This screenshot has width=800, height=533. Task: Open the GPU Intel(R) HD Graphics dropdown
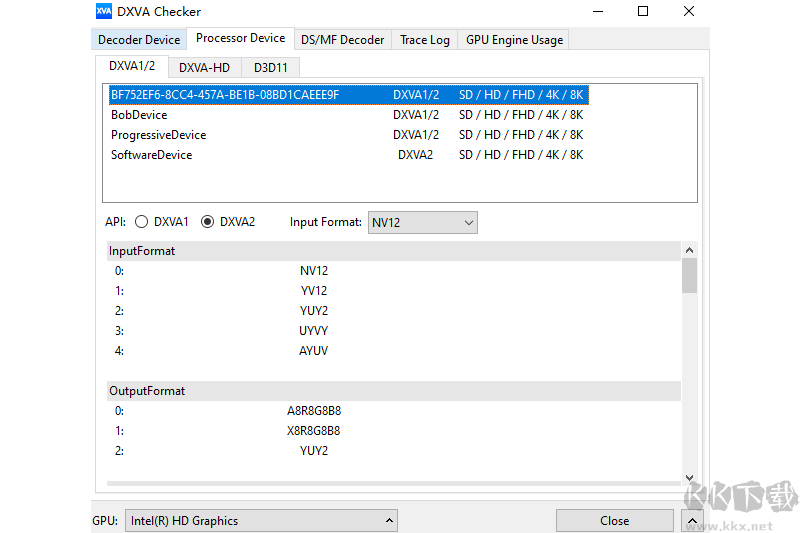(x=260, y=520)
